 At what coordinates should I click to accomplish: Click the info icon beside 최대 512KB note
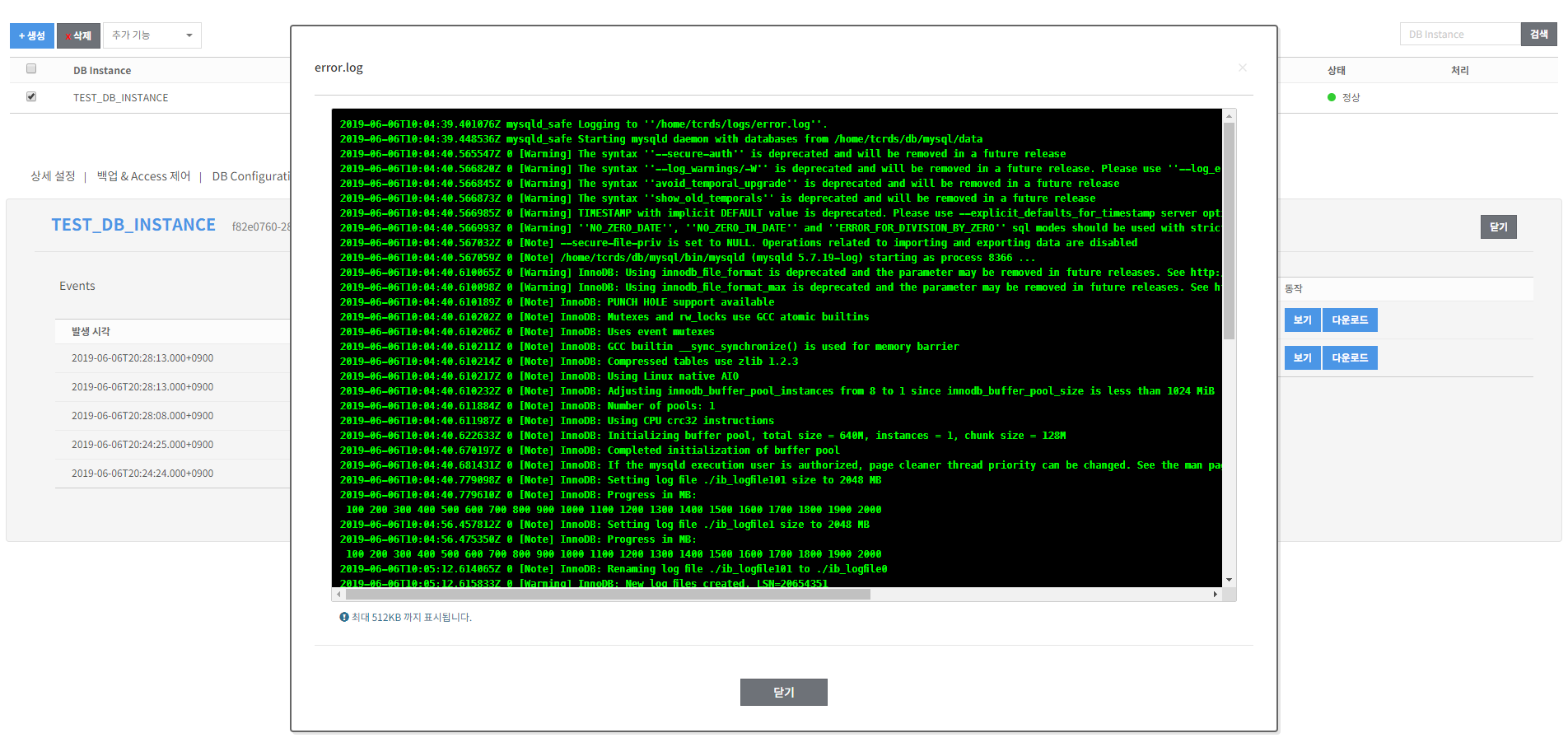pyautogui.click(x=344, y=617)
